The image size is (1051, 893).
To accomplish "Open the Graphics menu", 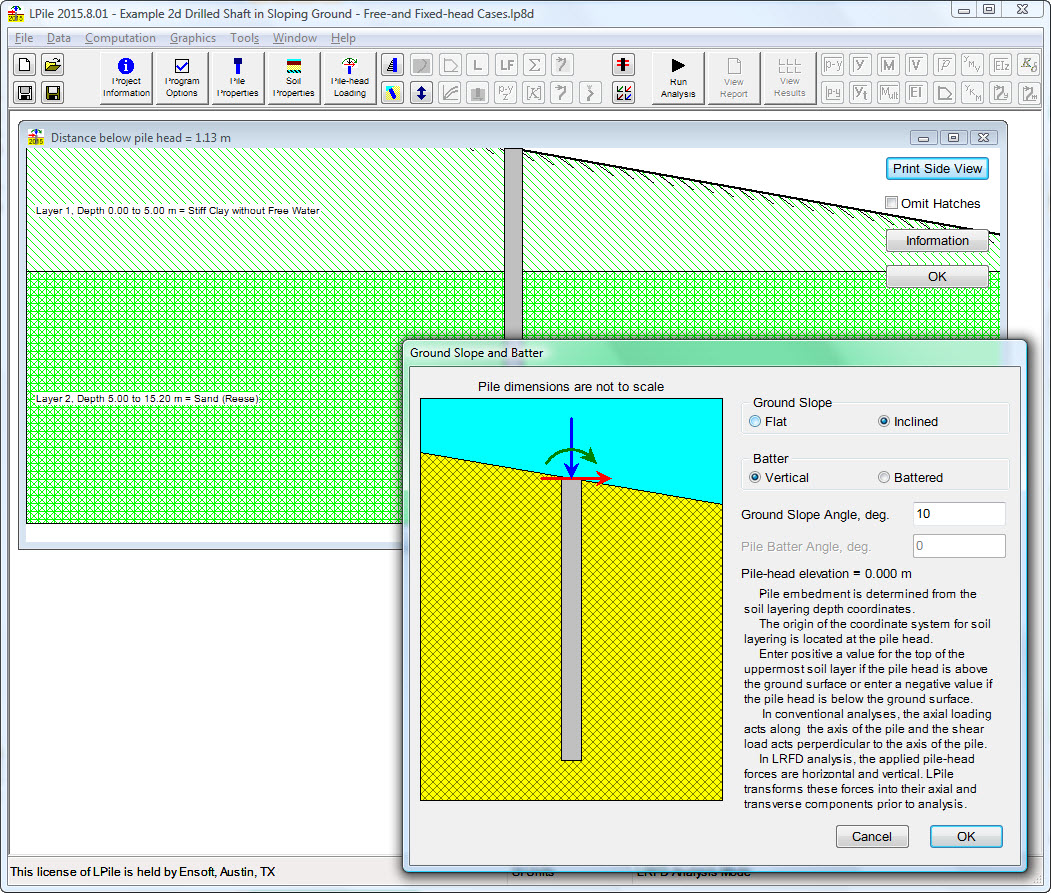I will click(x=193, y=38).
